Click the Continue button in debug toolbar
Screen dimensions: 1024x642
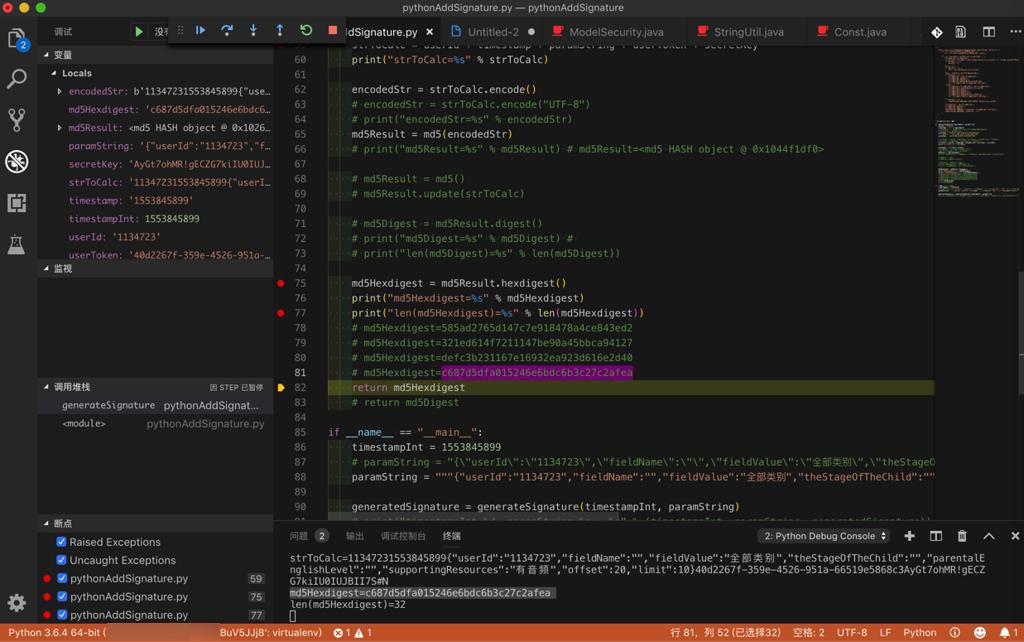pos(201,31)
